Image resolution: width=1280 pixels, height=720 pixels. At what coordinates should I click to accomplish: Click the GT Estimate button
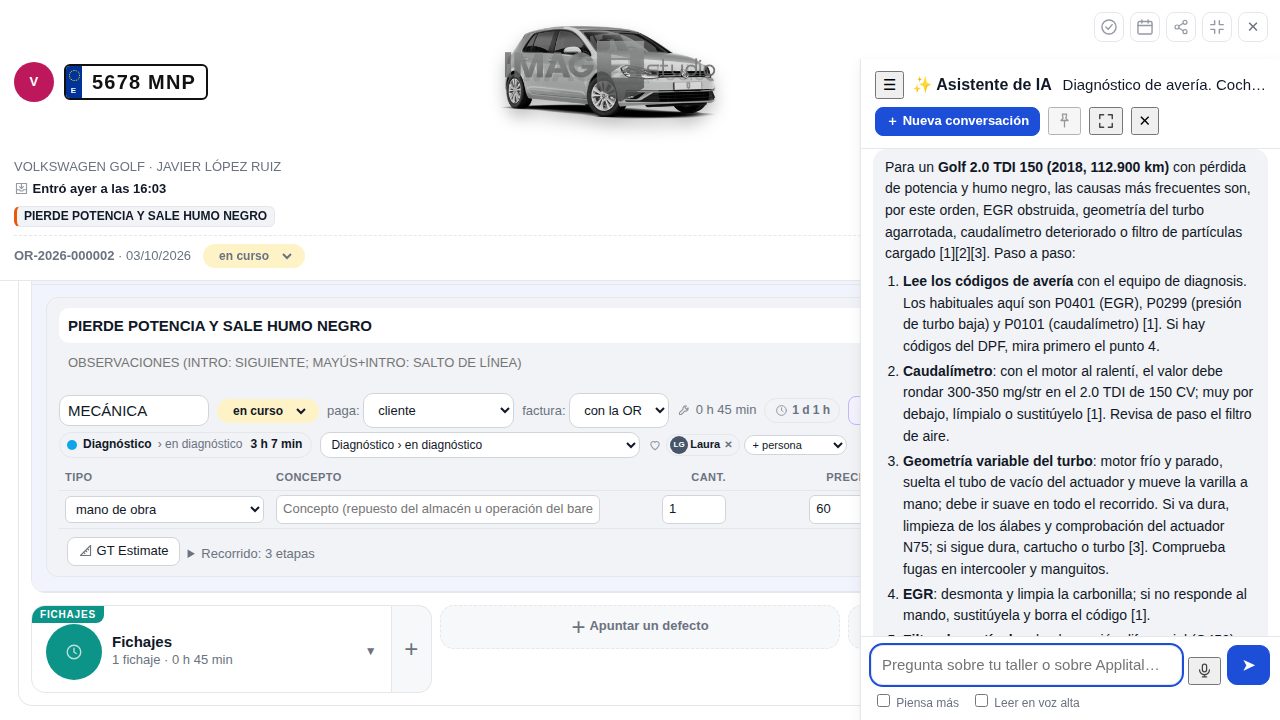124,551
